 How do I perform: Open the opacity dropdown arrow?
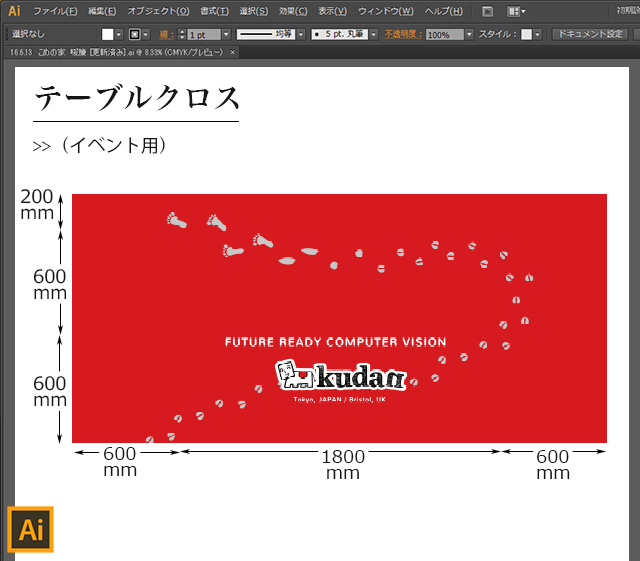pyautogui.click(x=469, y=34)
